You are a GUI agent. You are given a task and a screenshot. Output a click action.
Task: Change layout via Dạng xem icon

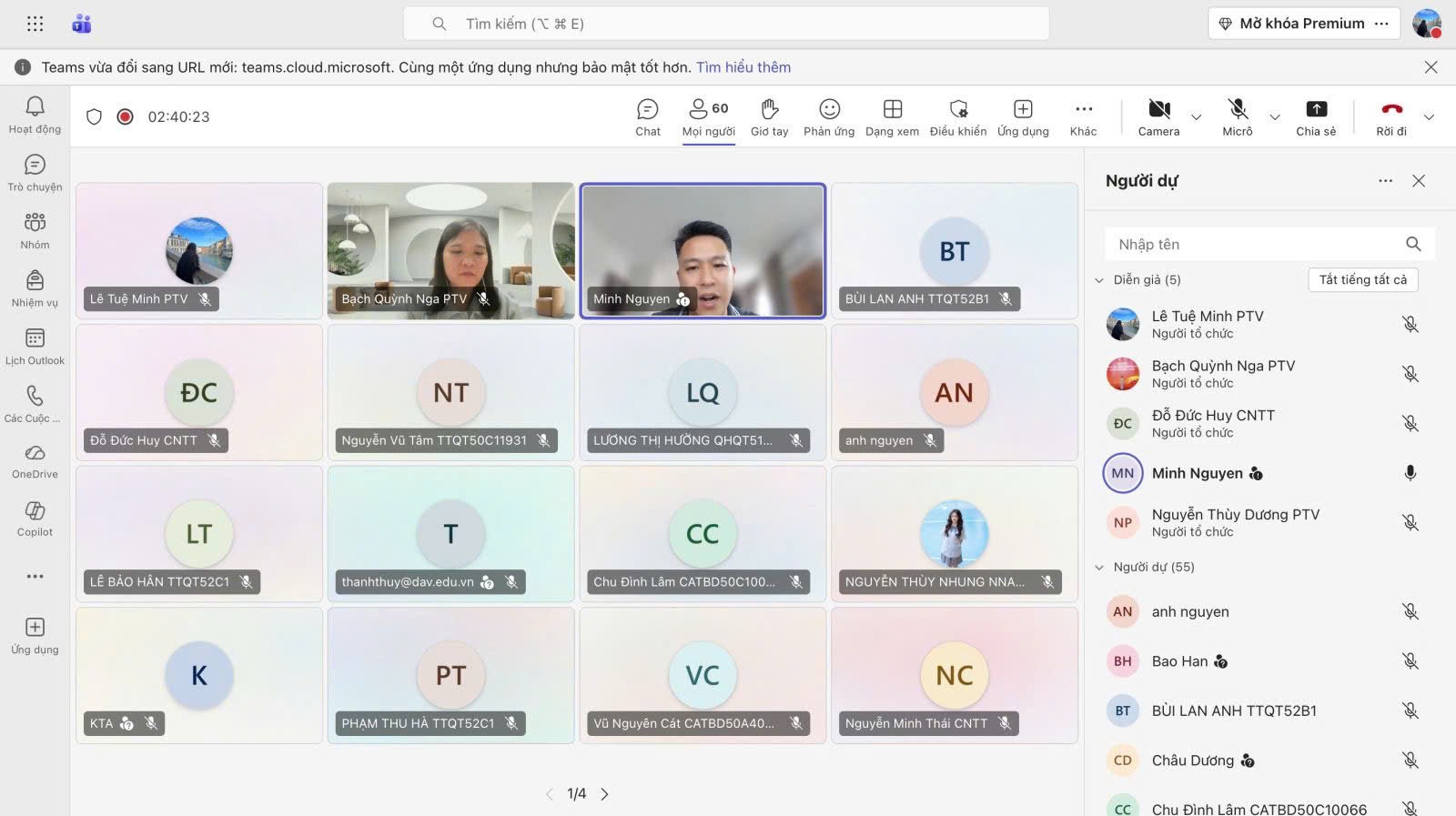892,117
